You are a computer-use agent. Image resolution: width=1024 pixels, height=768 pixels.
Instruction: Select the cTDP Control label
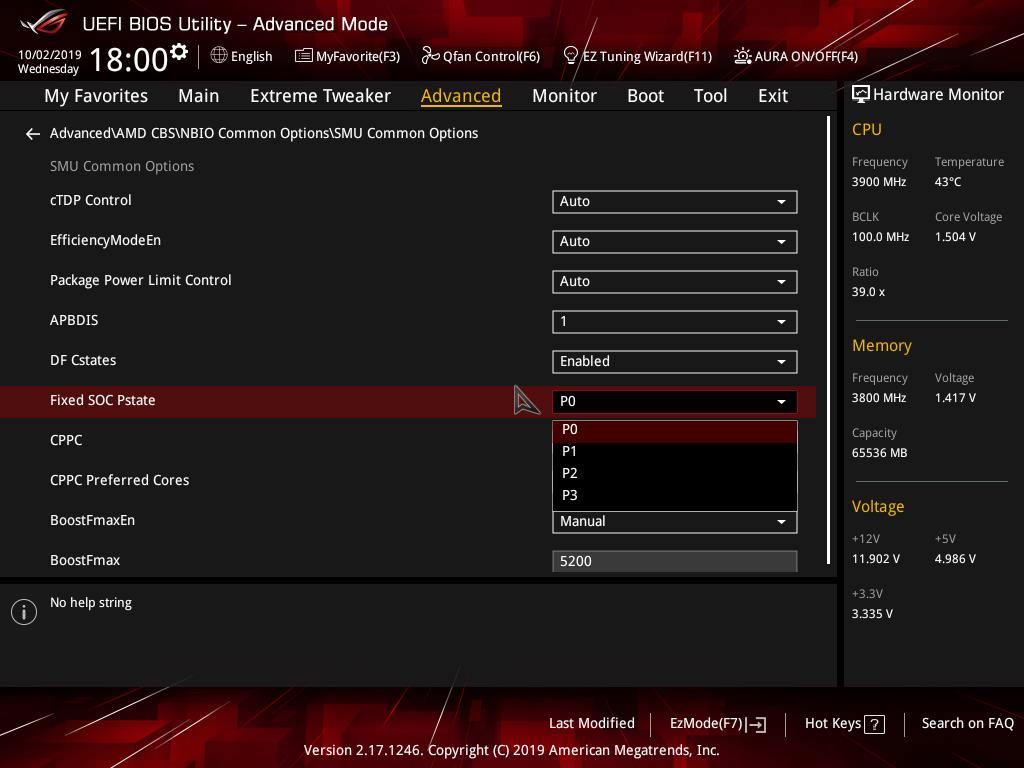91,200
